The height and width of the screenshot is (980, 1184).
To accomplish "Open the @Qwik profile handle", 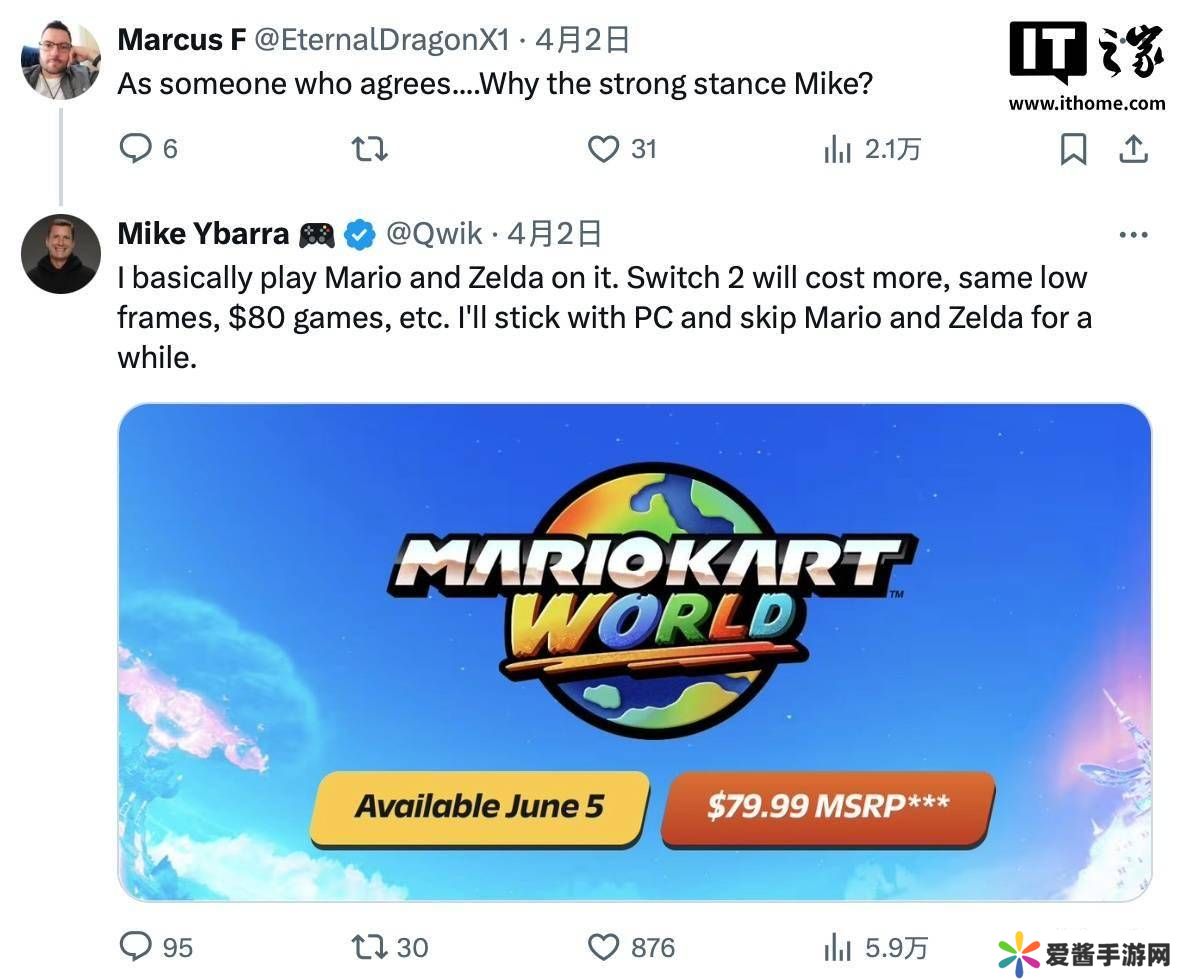I will pos(433,233).
